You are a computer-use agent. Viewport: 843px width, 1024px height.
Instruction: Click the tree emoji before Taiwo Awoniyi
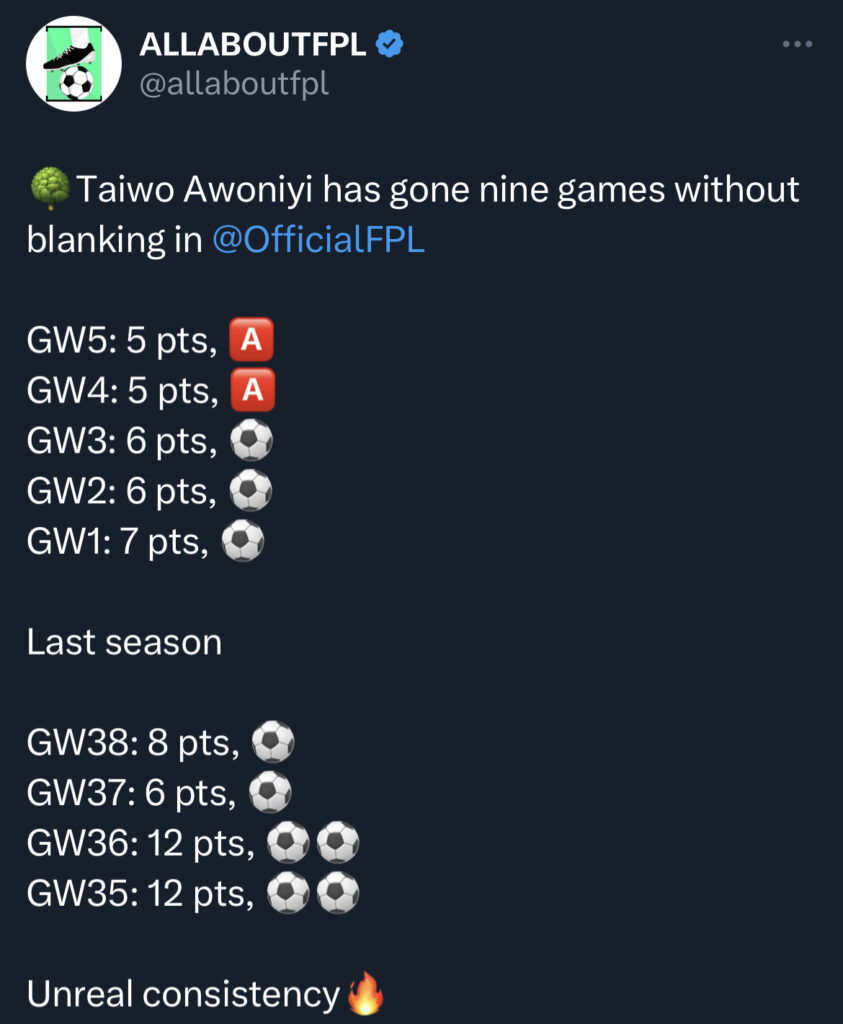click(x=49, y=188)
